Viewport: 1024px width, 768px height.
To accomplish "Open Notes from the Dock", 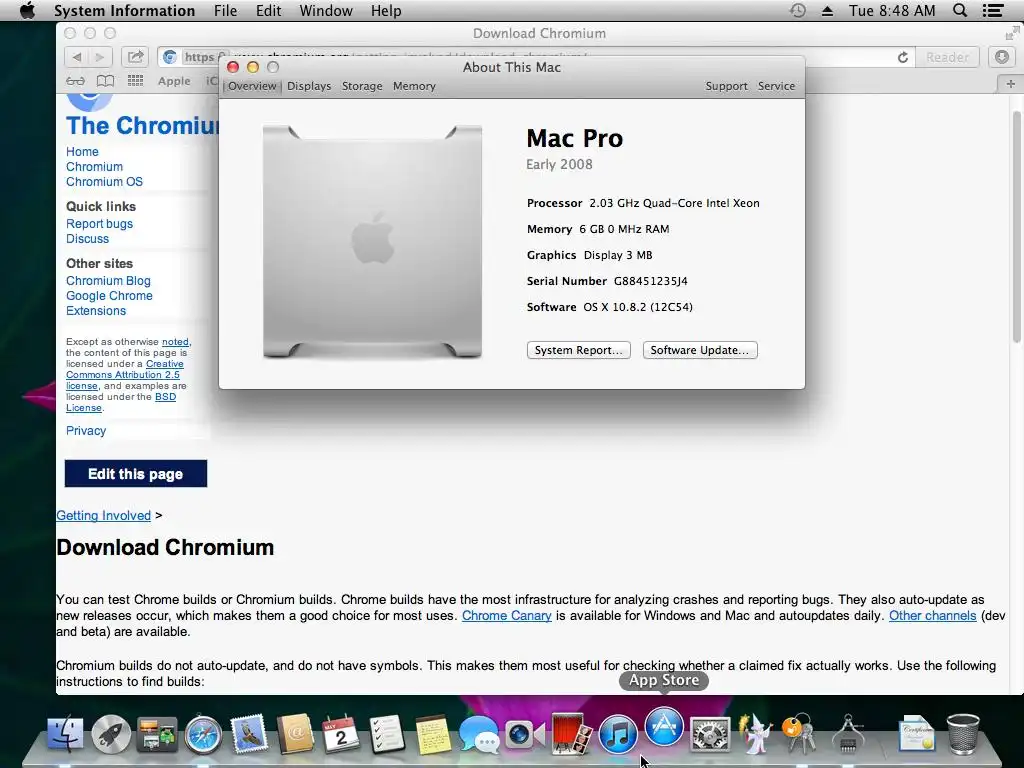I will tap(433, 734).
